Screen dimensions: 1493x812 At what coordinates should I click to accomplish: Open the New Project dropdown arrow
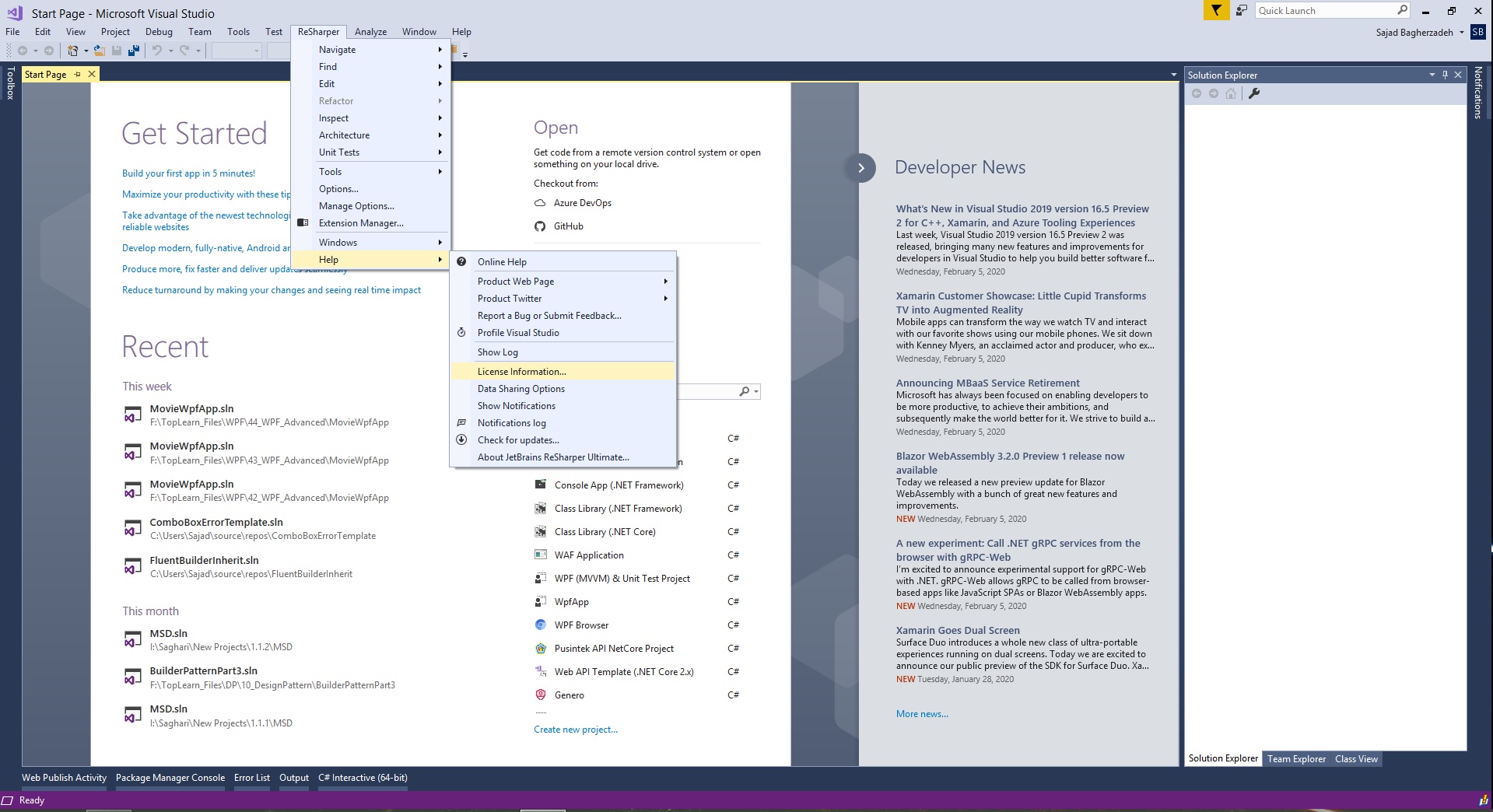pyautogui.click(x=86, y=51)
